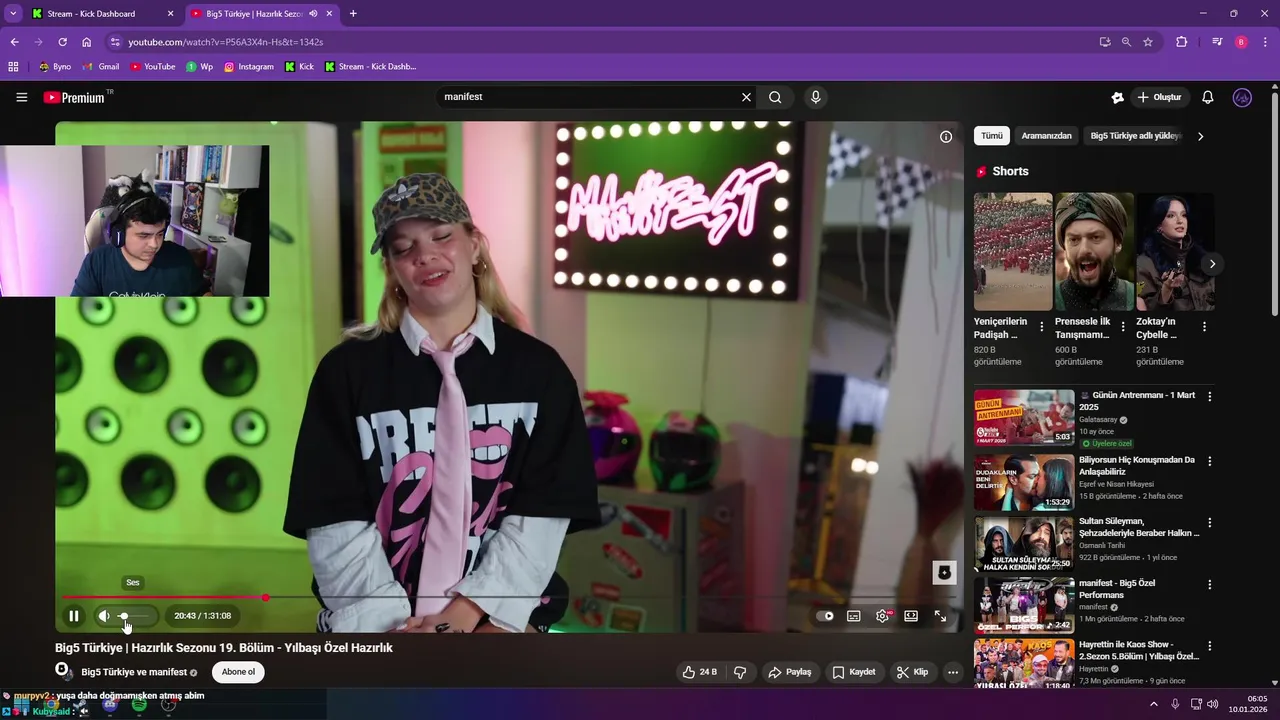Open options for Yeniçerilerin Padişah Short
Screen dimensions: 1280x720
pos(1042,327)
